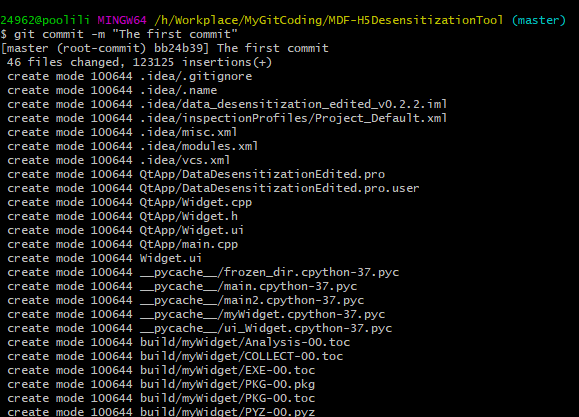Click the QtApp/DataDesensitizationEdited.pro line ending in .pro
The image size is (579, 417).
coord(196,175)
